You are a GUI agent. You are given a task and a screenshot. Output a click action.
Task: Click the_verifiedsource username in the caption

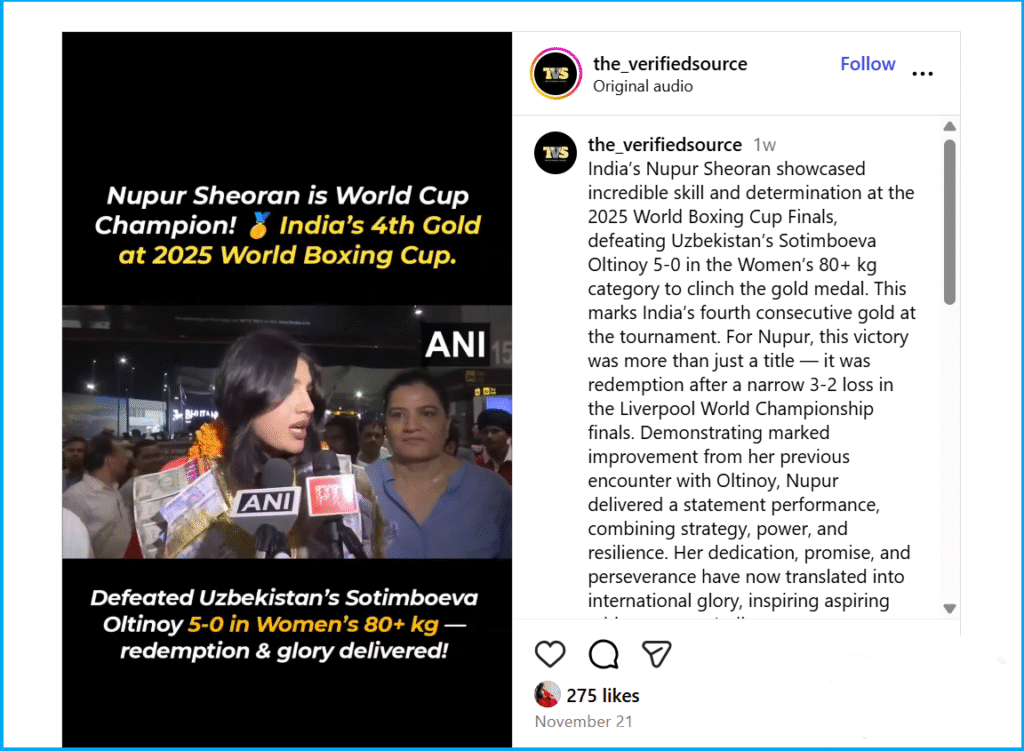click(665, 144)
